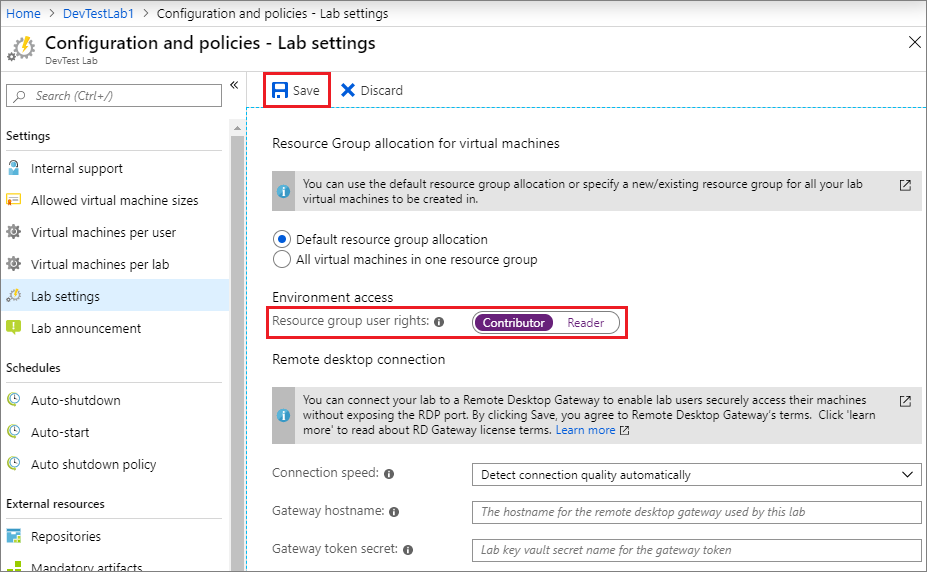
Task: Click info icon beside Resource group user rights
Action: 439,322
